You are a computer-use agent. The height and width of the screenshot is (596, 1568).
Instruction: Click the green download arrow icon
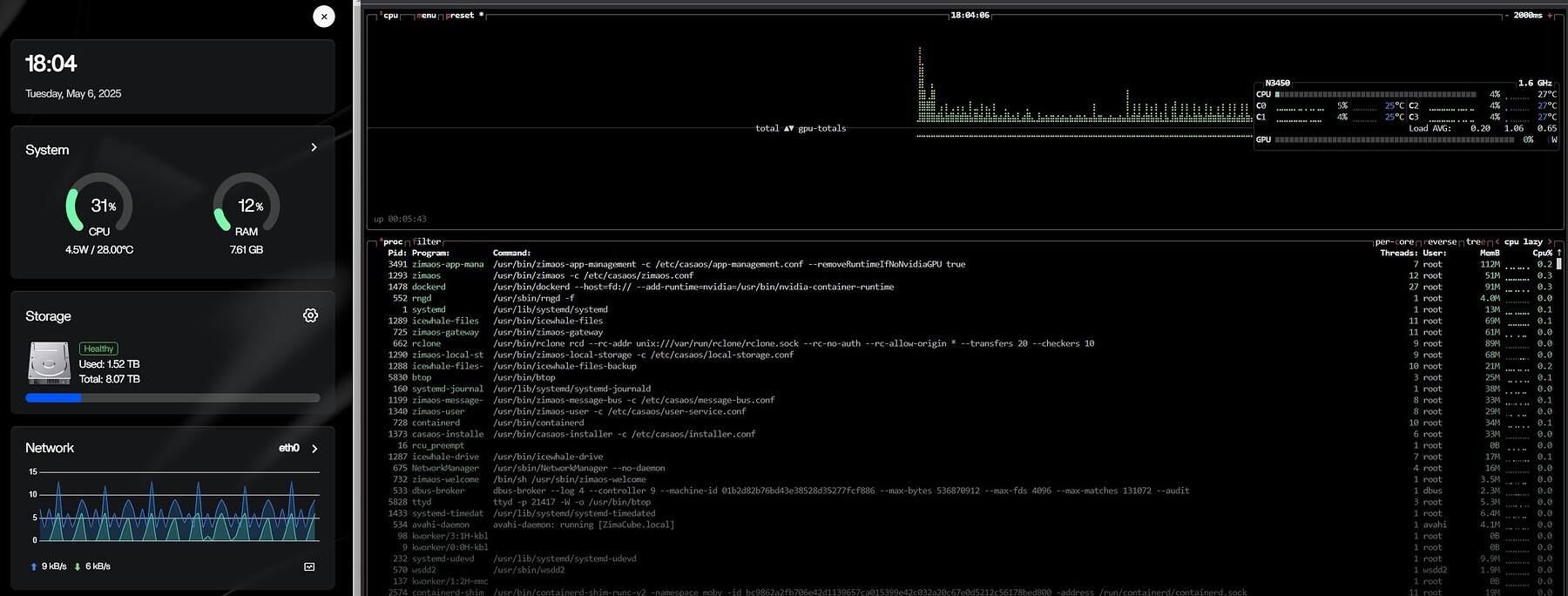(78, 566)
